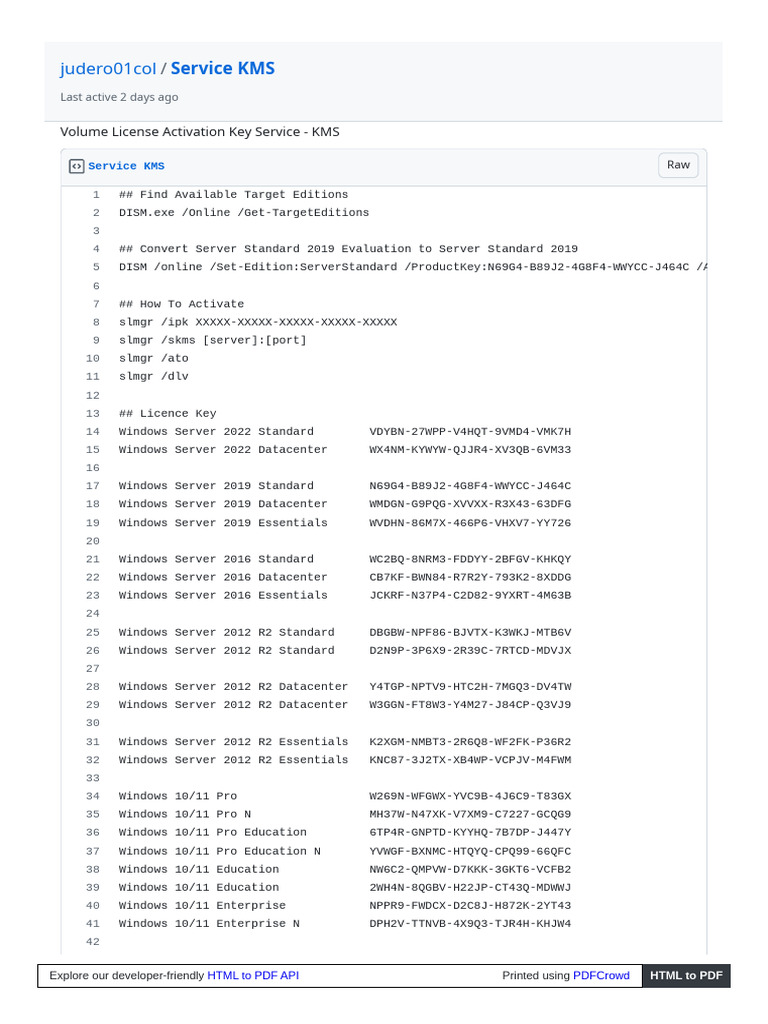Viewport: 768px width, 1024px height.
Task: Click the slmgr /ipk XXXXX line
Action: pyautogui.click(x=258, y=322)
